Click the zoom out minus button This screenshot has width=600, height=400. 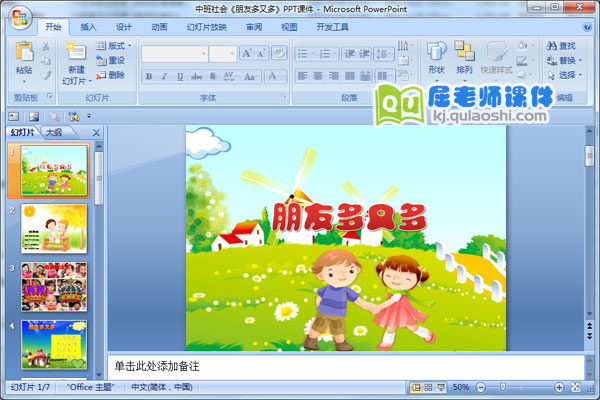[480, 387]
